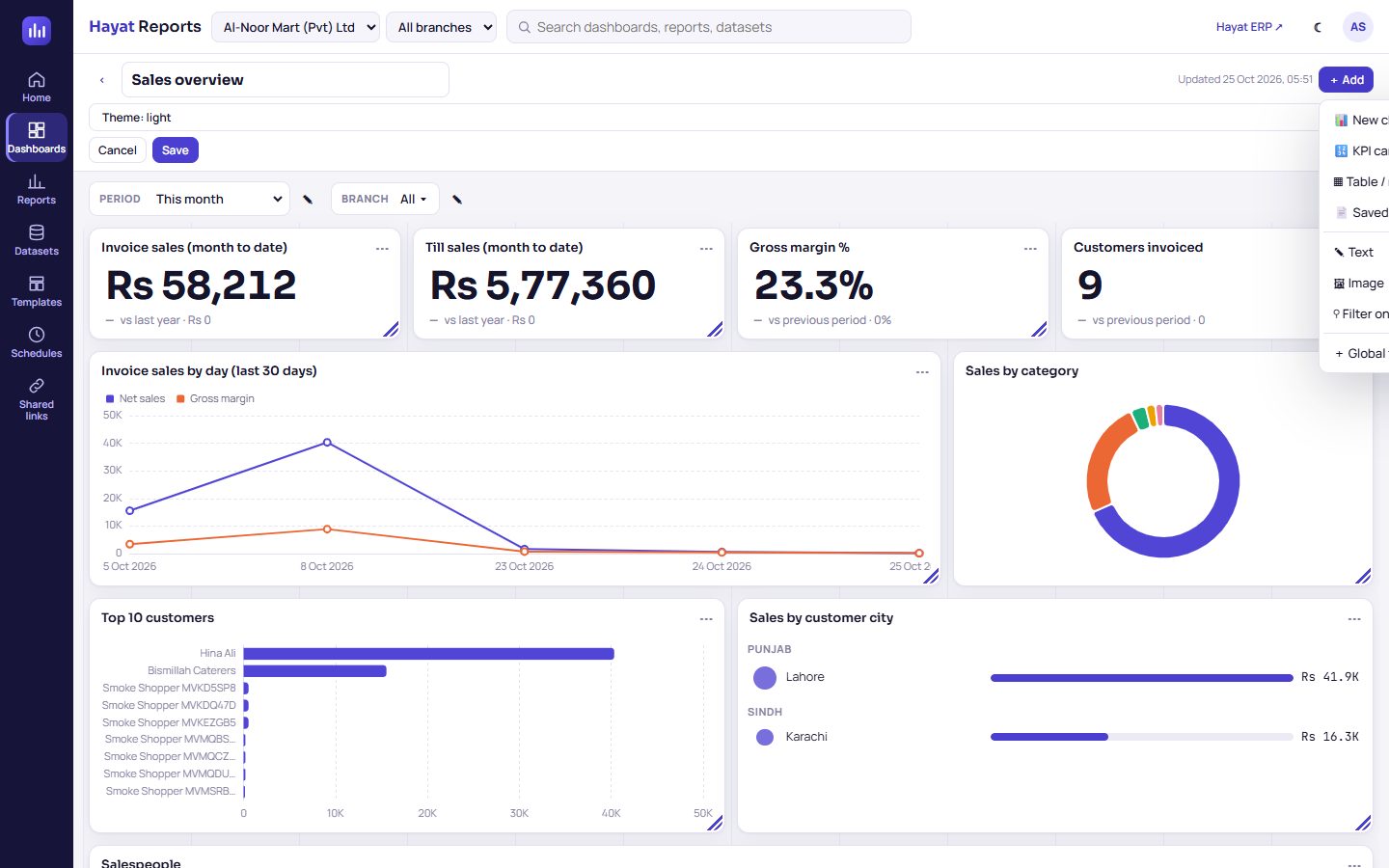Toggle Gross margin legend series
The height and width of the screenshot is (868, 1389).
click(x=215, y=398)
